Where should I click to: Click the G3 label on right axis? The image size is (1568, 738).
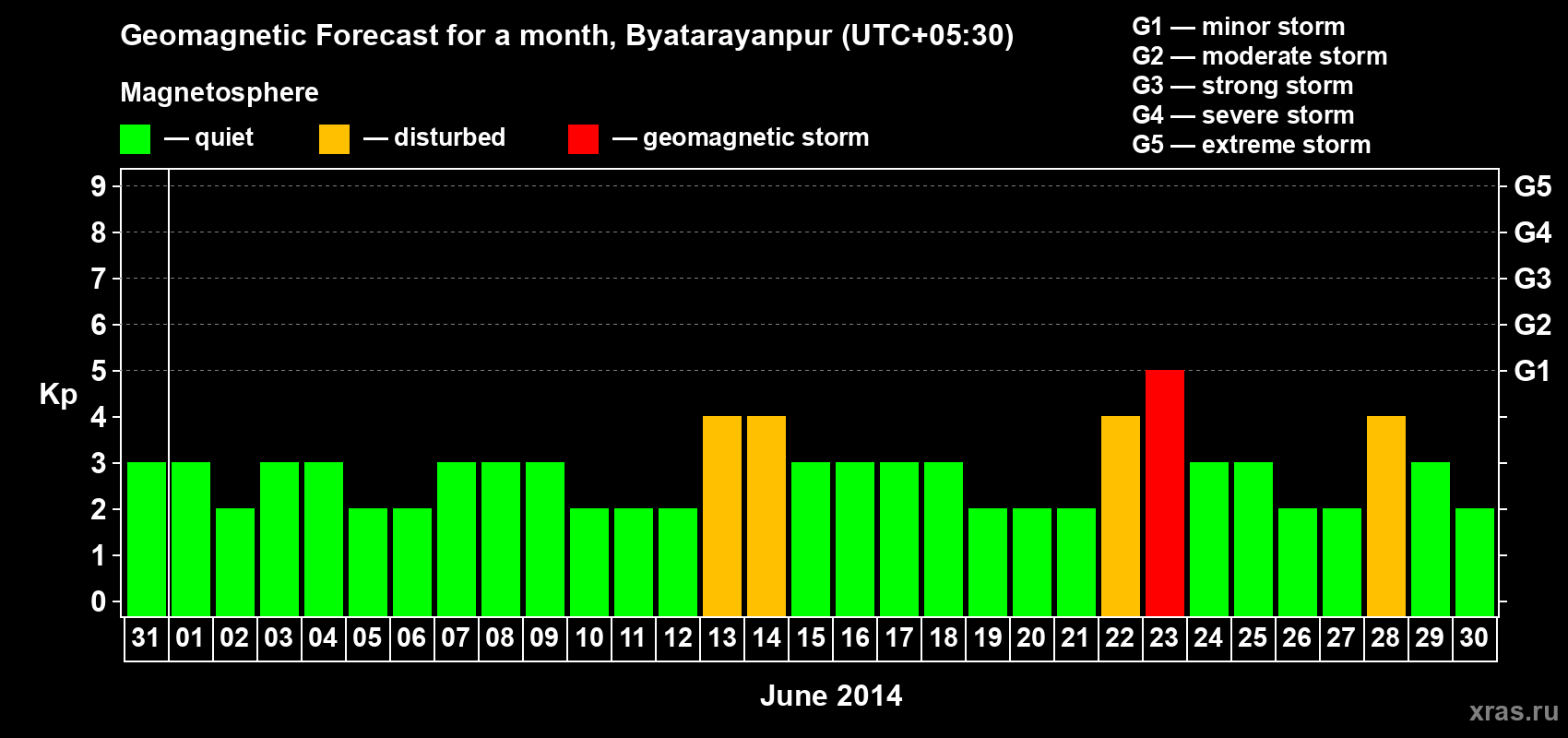point(1533,279)
